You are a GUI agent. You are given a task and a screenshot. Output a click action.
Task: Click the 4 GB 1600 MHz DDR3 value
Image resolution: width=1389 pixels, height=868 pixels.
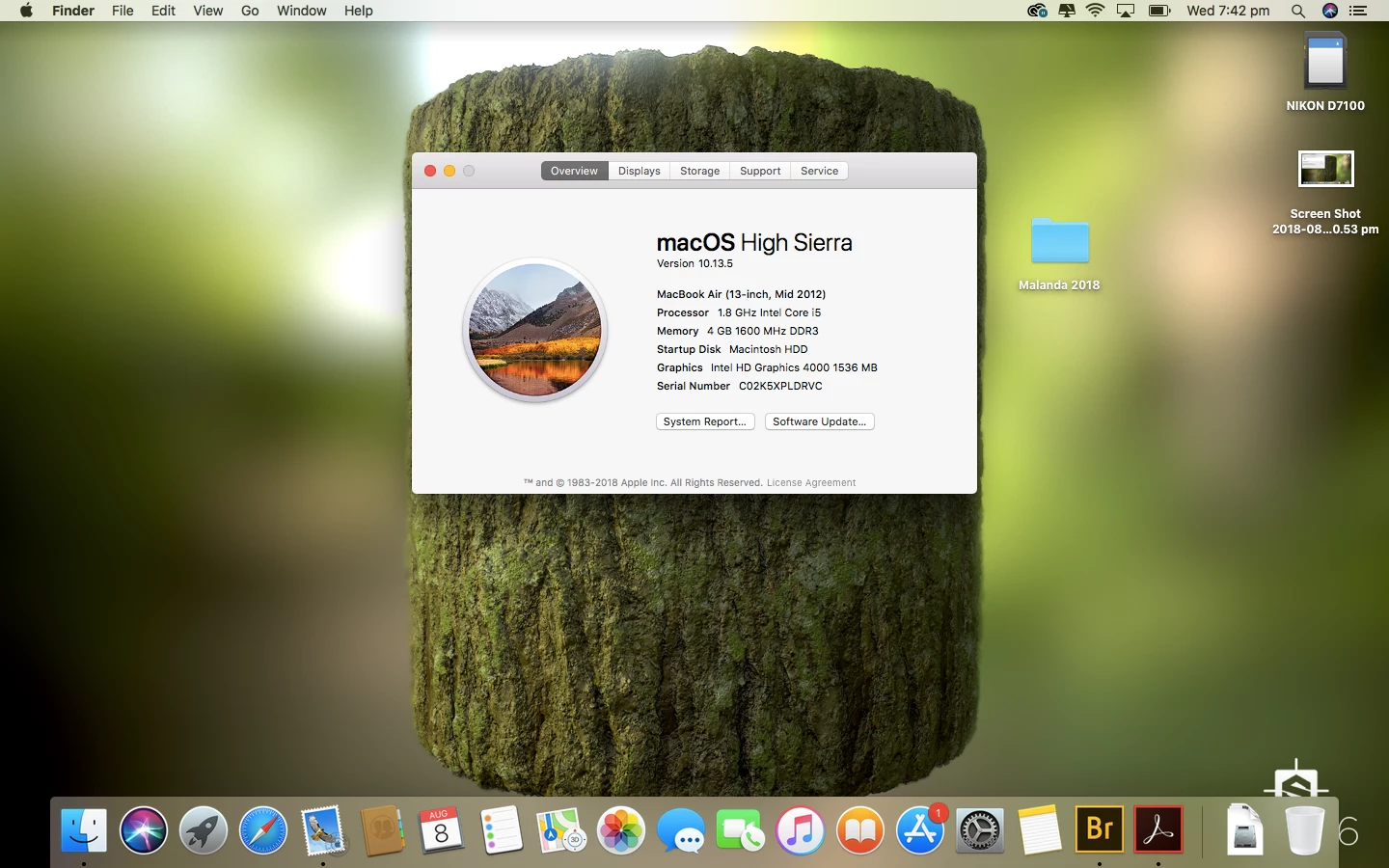[762, 331]
